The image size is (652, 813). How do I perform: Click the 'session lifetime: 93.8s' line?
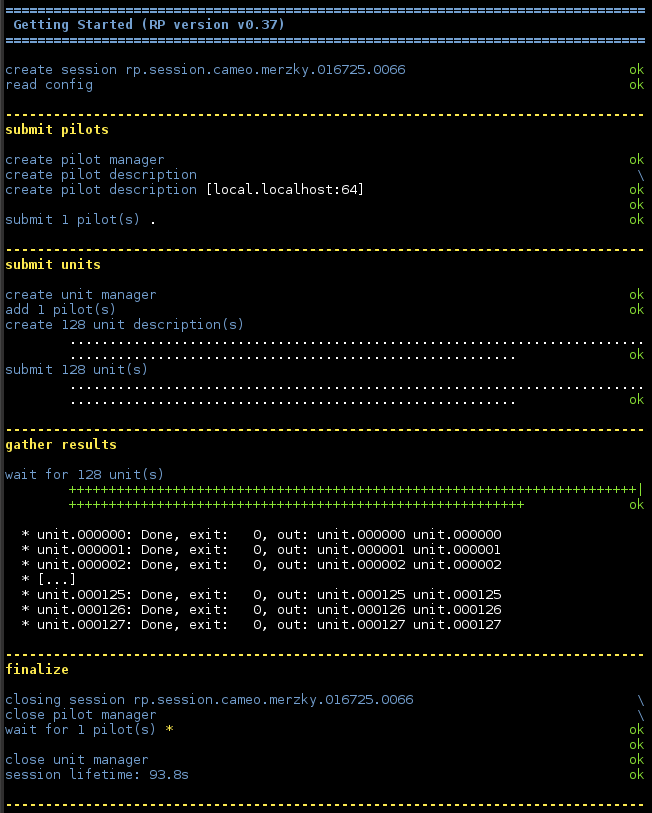[x=97, y=775]
